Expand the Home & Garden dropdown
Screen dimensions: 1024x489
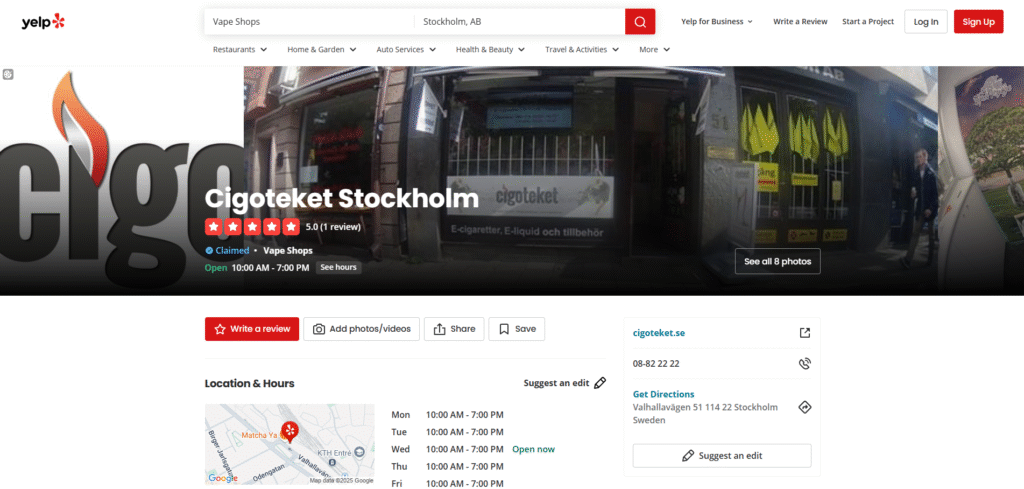point(322,50)
